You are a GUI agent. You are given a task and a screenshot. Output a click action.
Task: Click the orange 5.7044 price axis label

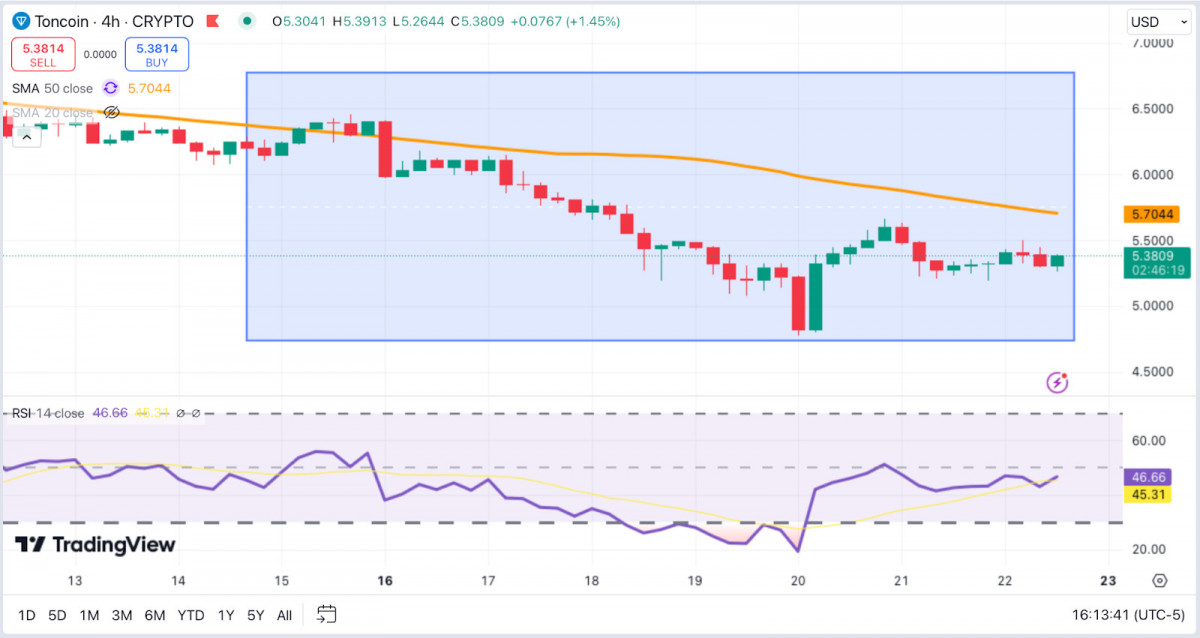(1152, 214)
